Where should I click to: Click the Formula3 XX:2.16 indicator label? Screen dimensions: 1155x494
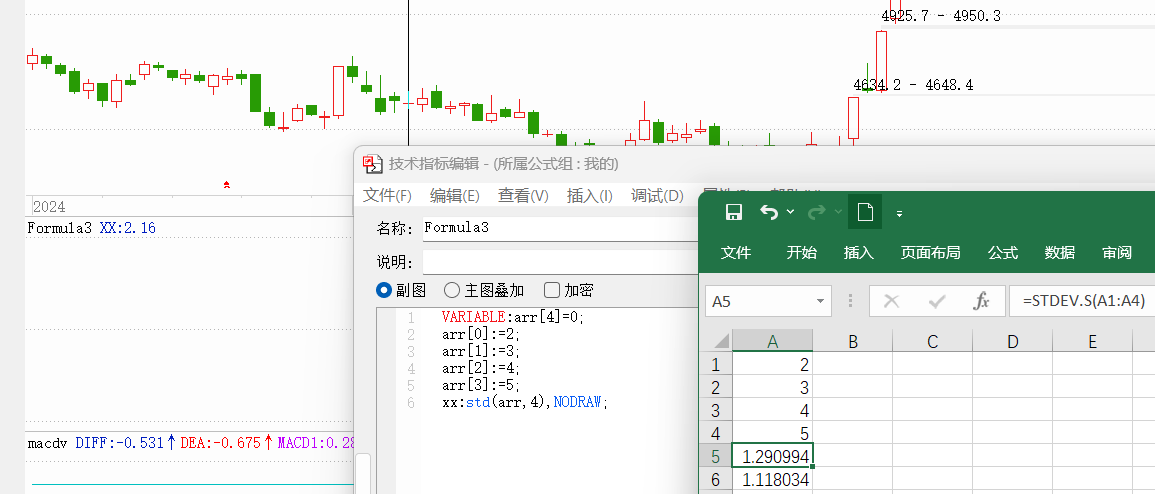click(x=91, y=228)
